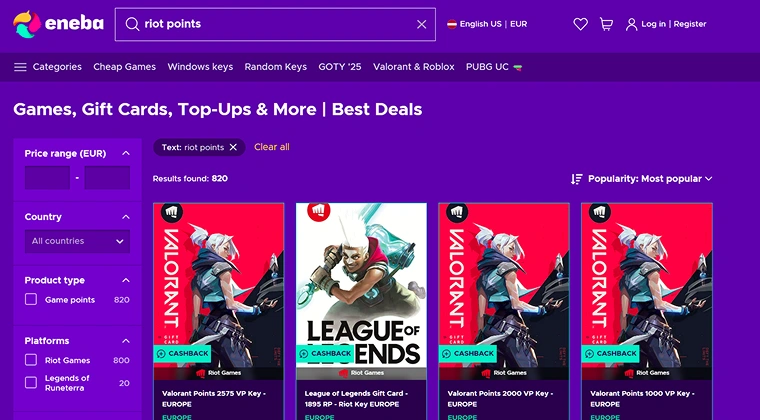
Task: Check the Game points checkbox
Action: click(31, 299)
